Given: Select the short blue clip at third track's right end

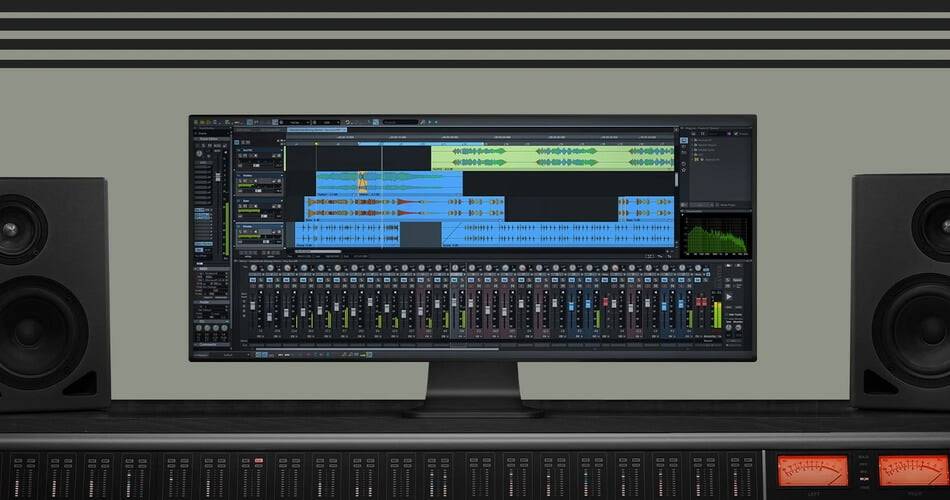Looking at the screenshot, I should tap(646, 208).
